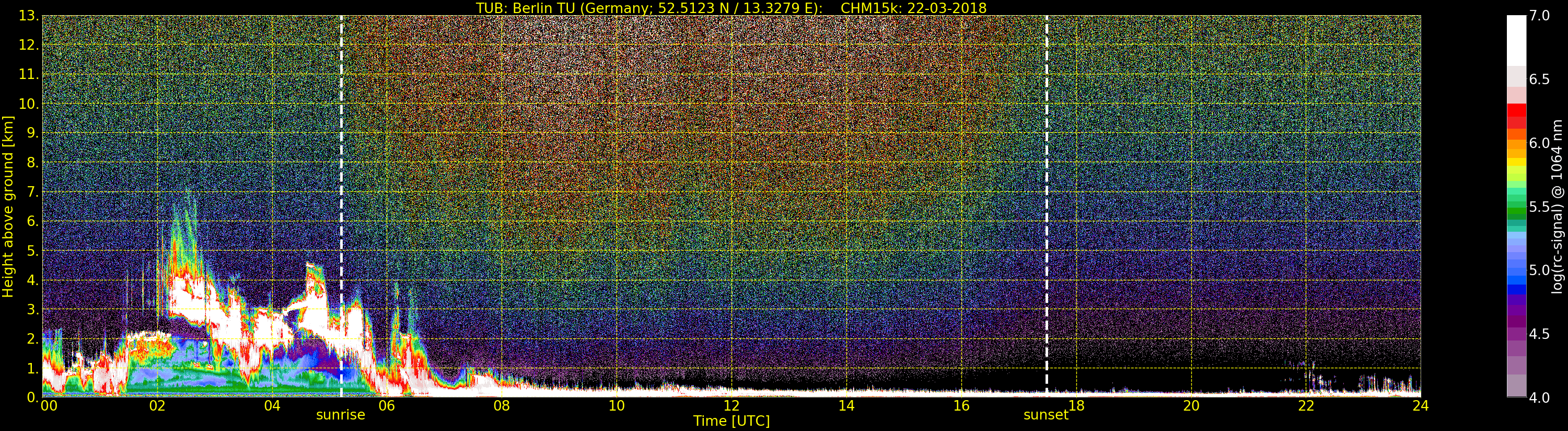The width and height of the screenshot is (1568, 431).
Task: Click the colorbar value '5.5'
Action: tap(1539, 207)
